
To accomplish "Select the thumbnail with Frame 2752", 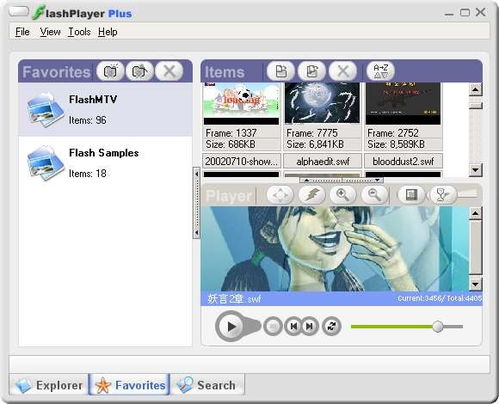I will (x=403, y=104).
